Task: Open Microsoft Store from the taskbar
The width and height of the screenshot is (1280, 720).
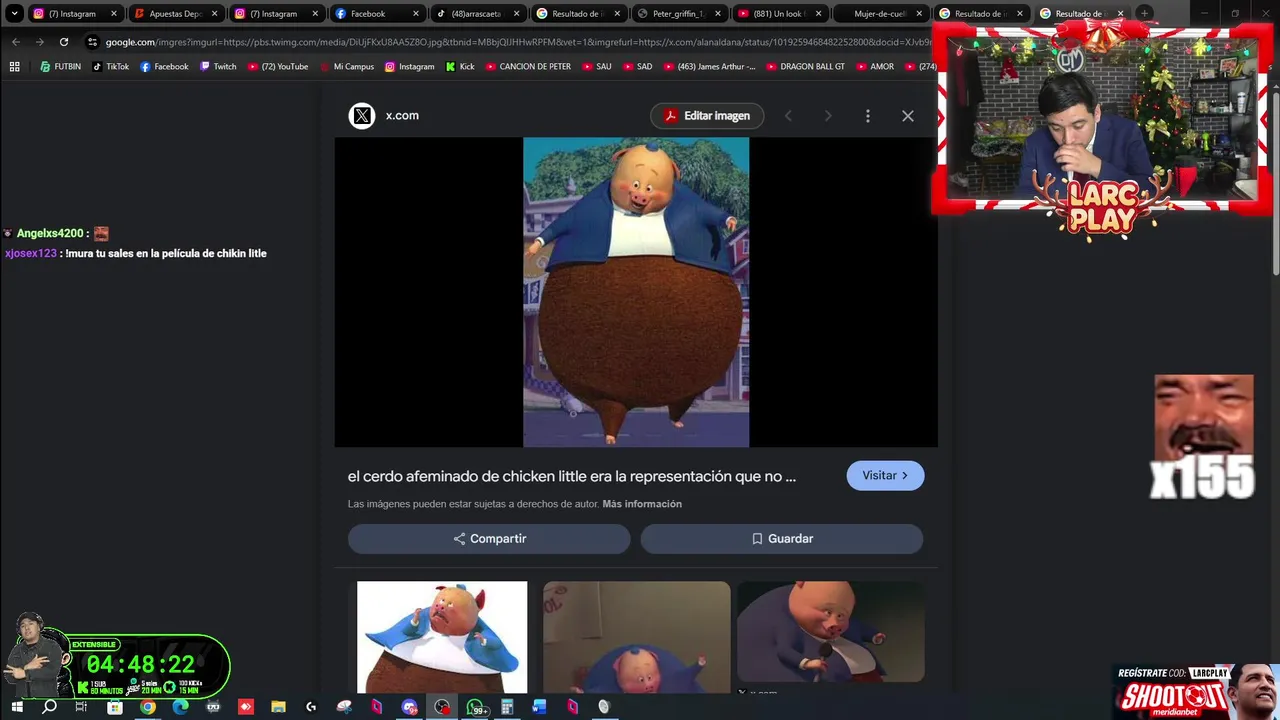Action: point(115,707)
